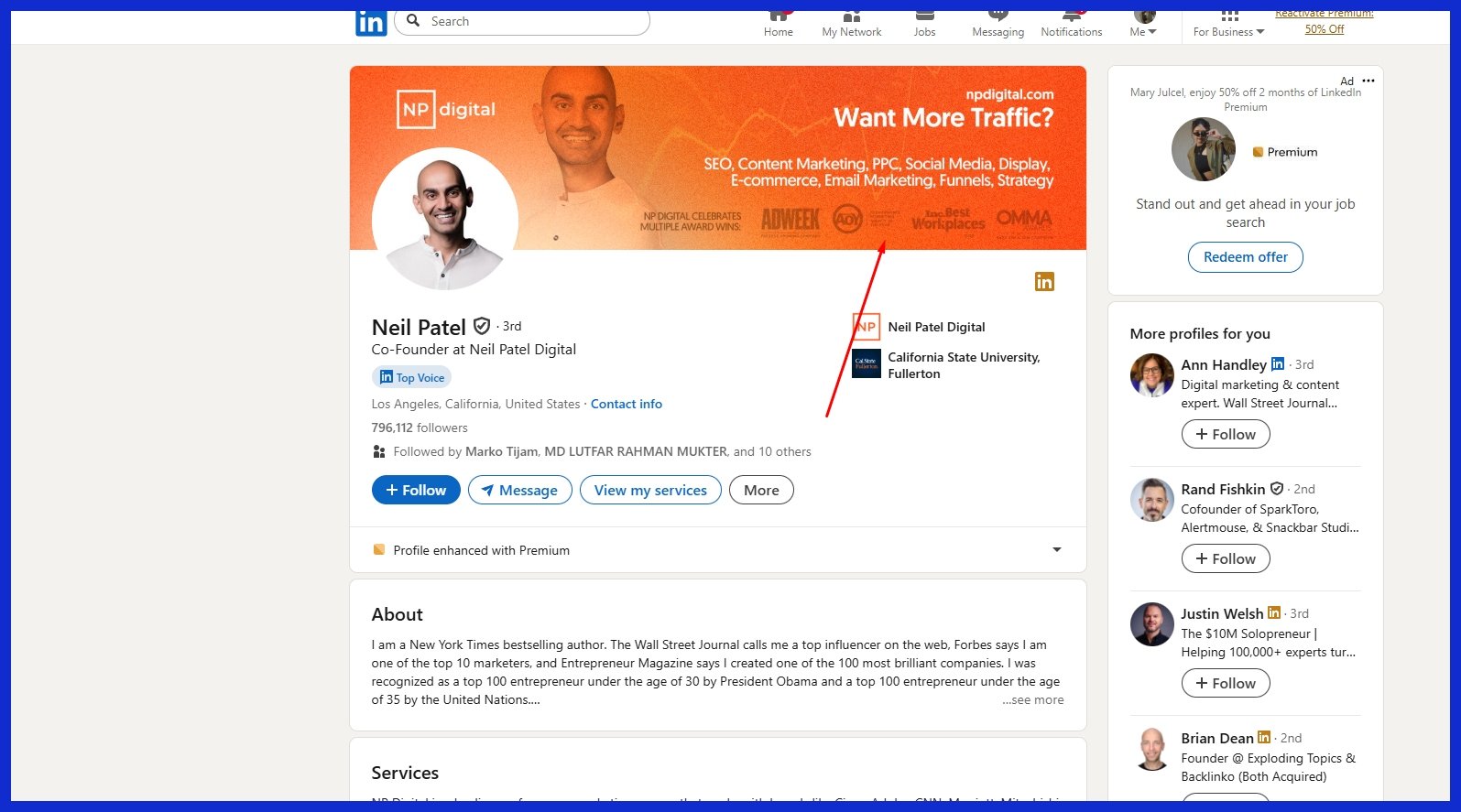This screenshot has width=1461, height=812.
Task: Click Co-Founder at Neil Patel Digital headline
Action: click(474, 350)
